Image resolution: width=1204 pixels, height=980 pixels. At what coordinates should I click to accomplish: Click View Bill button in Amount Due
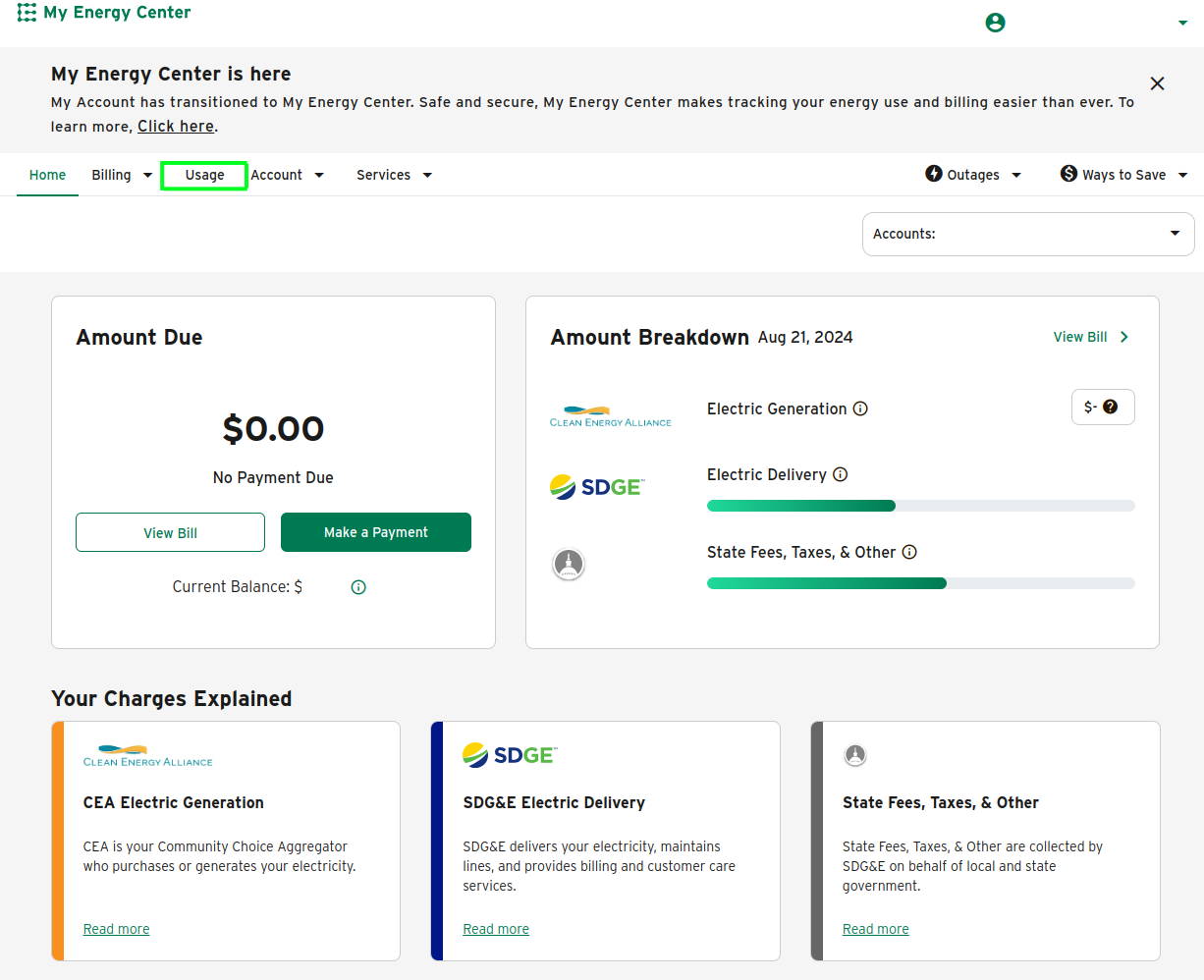[x=170, y=532]
